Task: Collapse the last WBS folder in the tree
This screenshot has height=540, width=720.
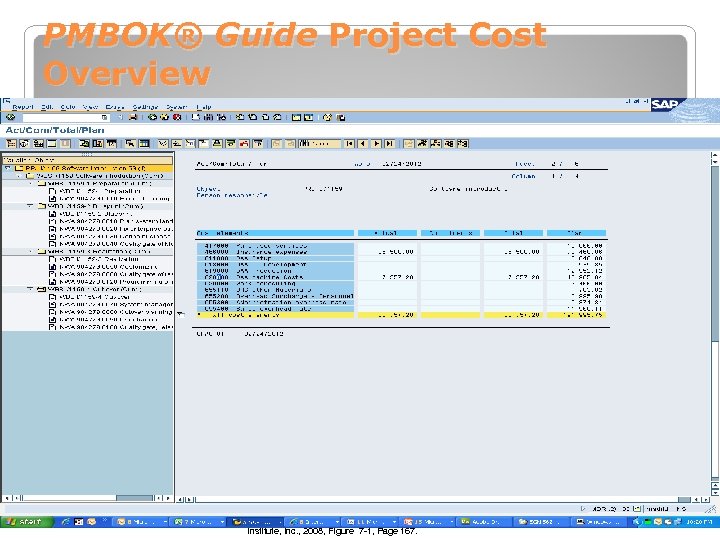Action: [x=30, y=289]
